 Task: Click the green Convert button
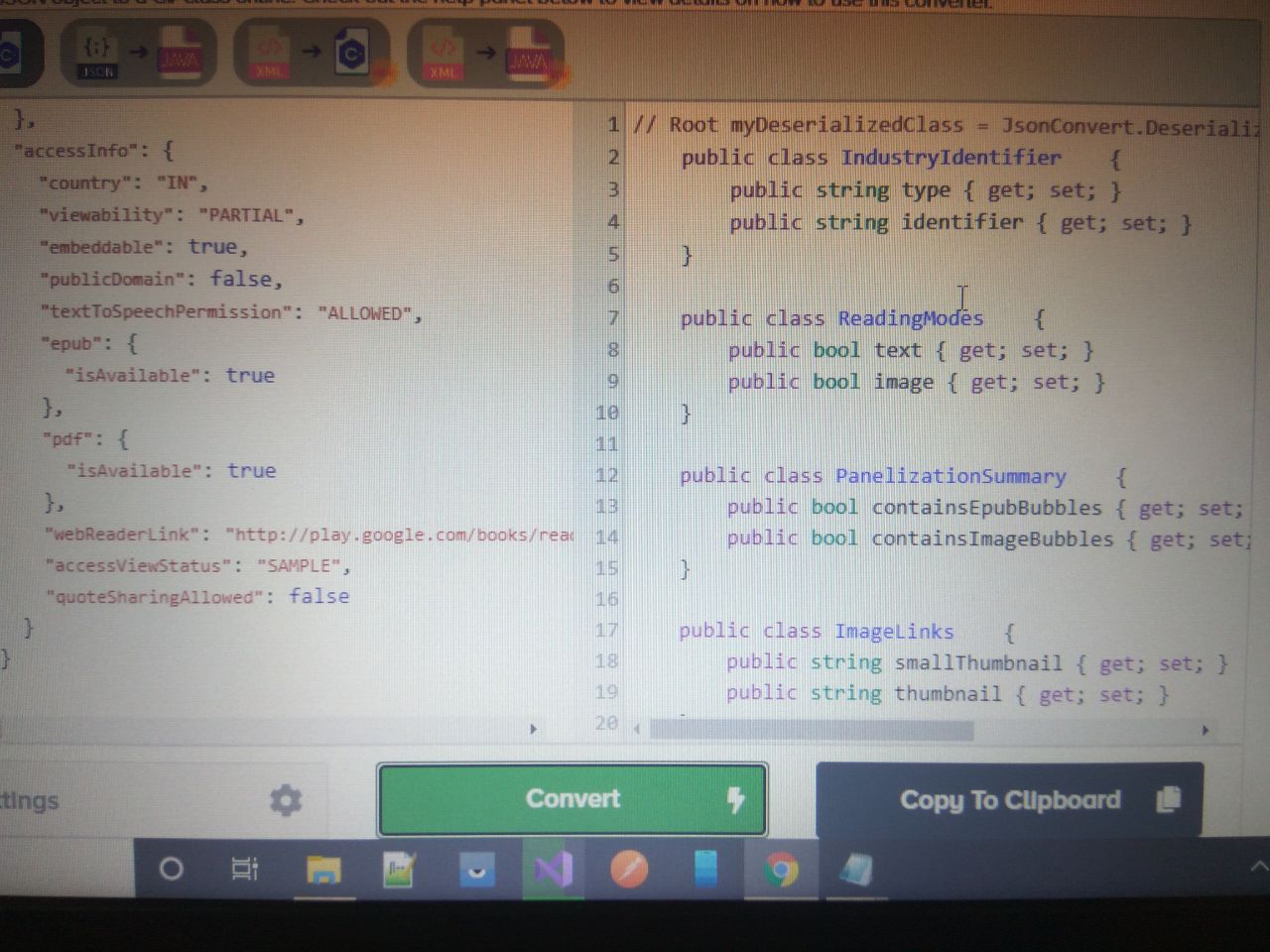point(572,799)
